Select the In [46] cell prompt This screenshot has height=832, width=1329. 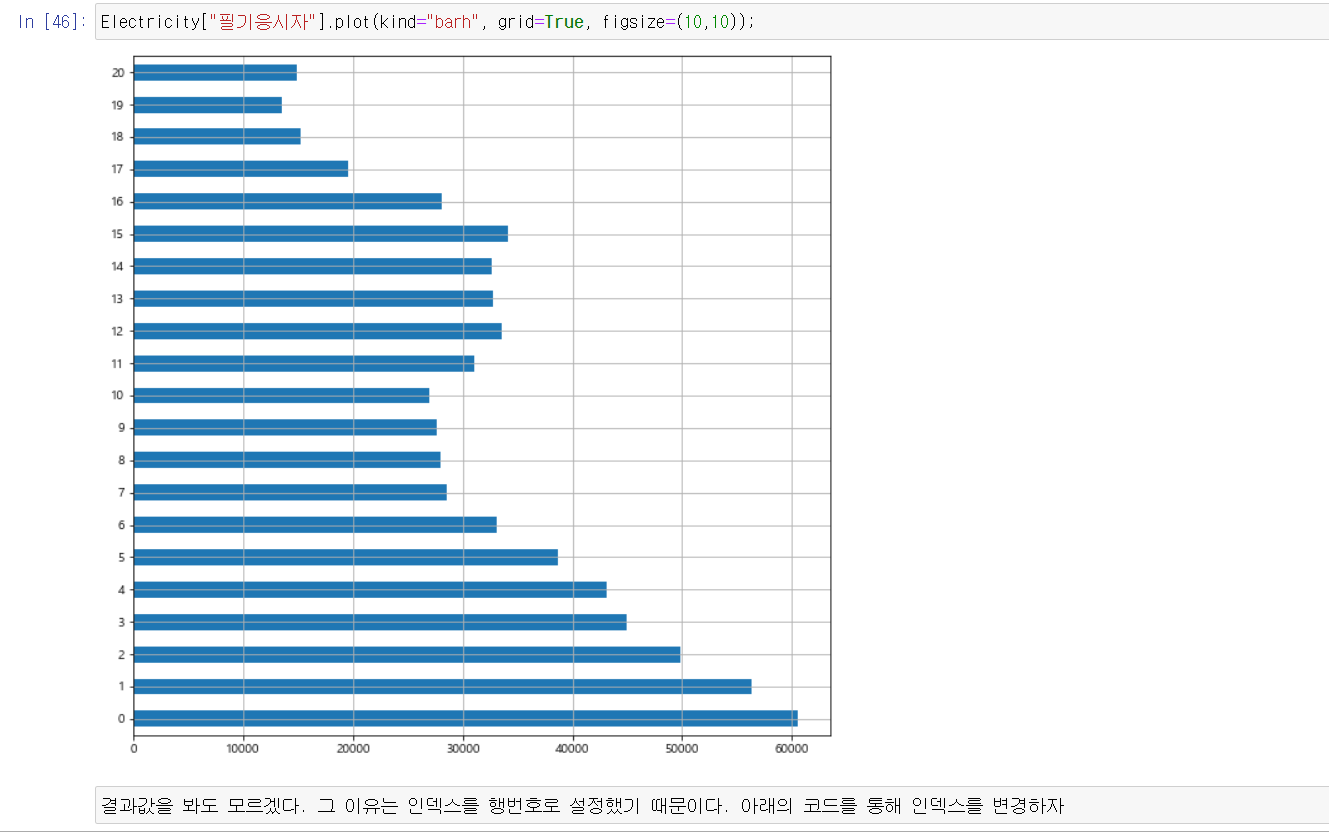50,22
